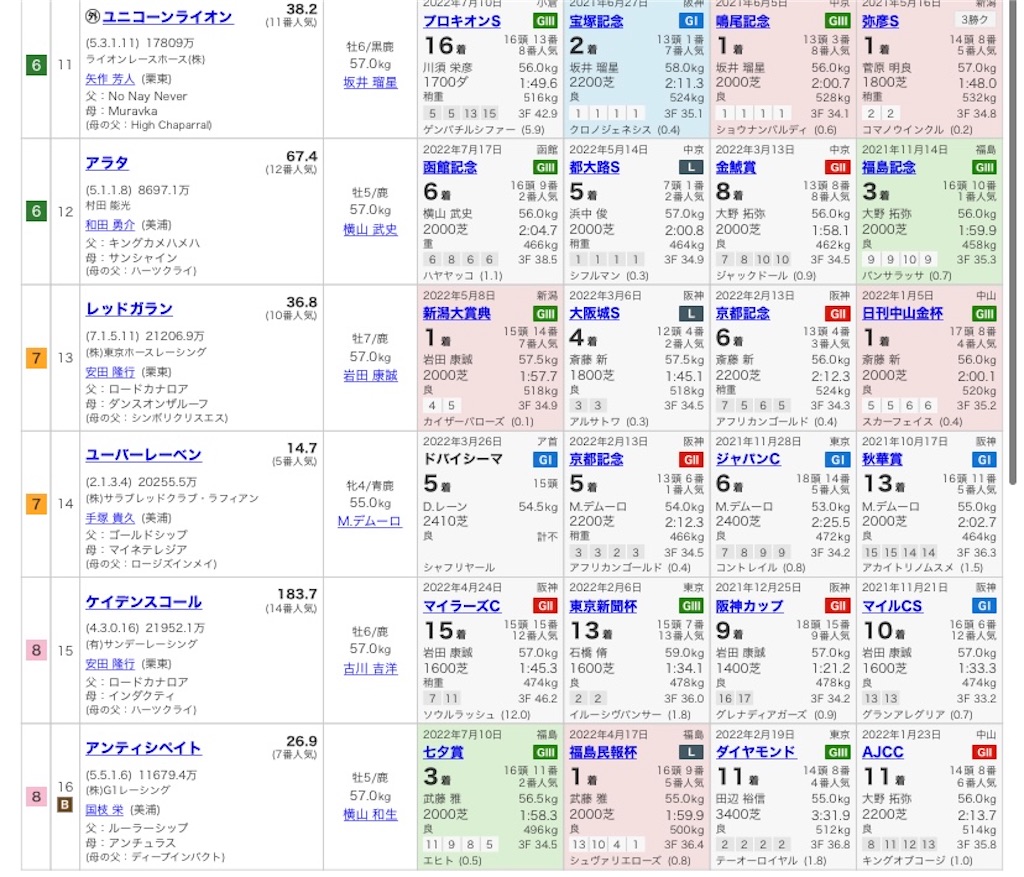Open the アンティシペイト horse link
The width and height of the screenshot is (1024, 877).
(x=144, y=748)
